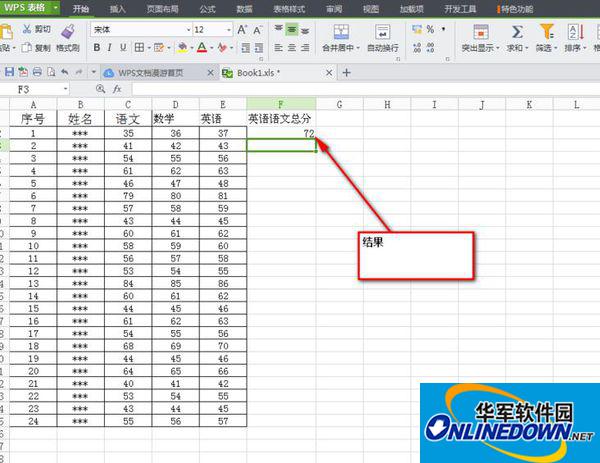Switch to the 数据 (Data) ribbon tab
The image size is (600, 463).
(x=244, y=9)
